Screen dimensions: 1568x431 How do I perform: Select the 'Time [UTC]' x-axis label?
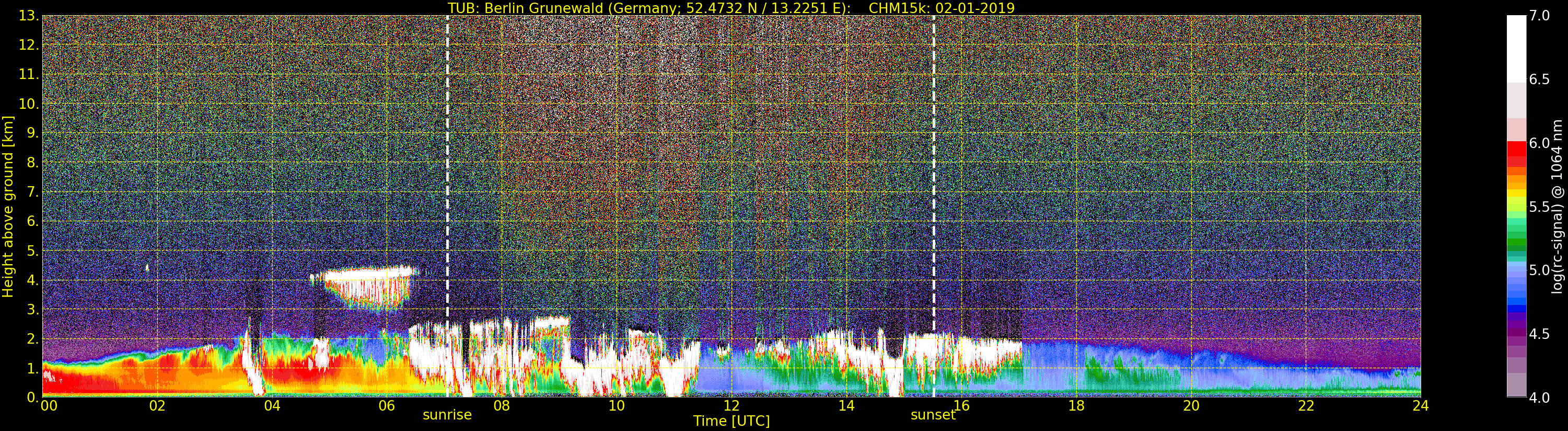[731, 421]
